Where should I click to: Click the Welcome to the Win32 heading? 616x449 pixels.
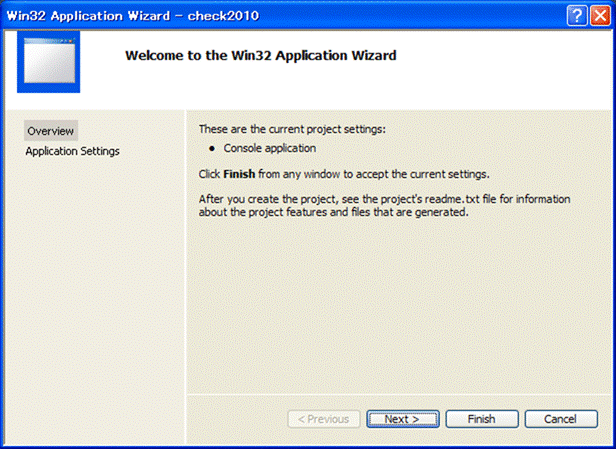tap(260, 55)
